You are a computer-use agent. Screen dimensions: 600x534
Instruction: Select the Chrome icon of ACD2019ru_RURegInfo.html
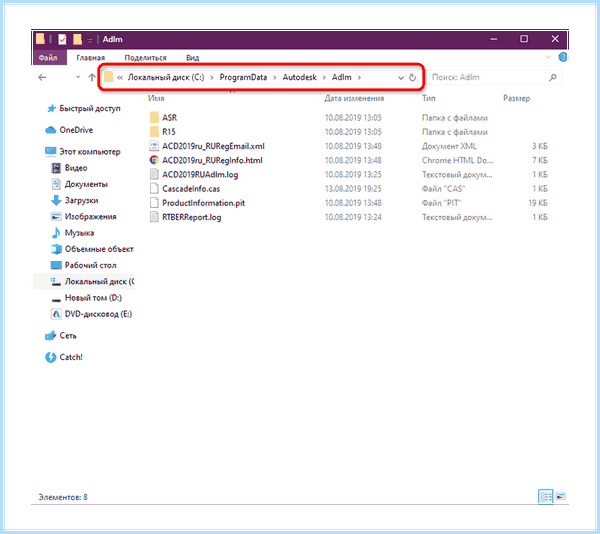click(154, 160)
